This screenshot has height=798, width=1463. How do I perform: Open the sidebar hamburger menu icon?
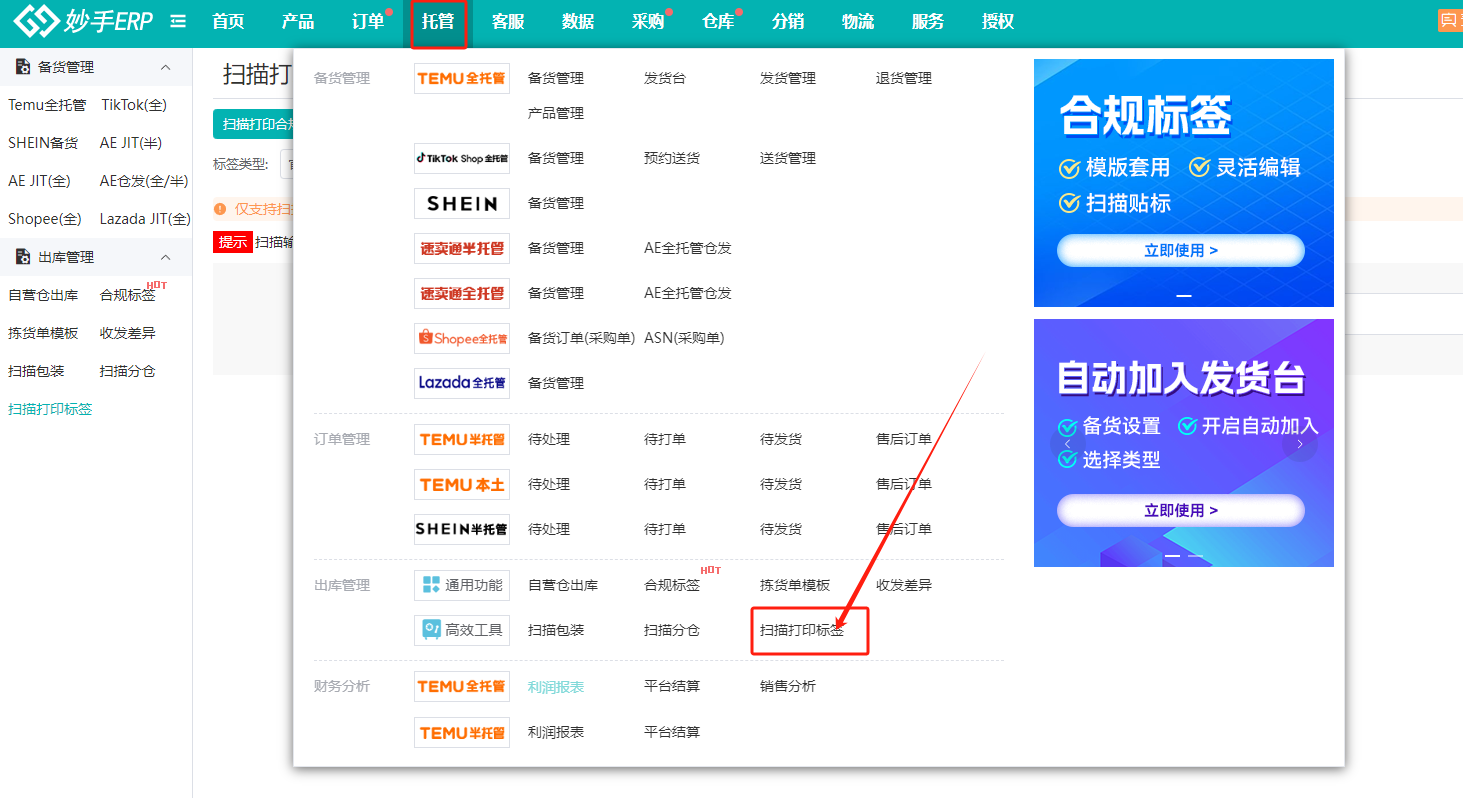tap(177, 20)
